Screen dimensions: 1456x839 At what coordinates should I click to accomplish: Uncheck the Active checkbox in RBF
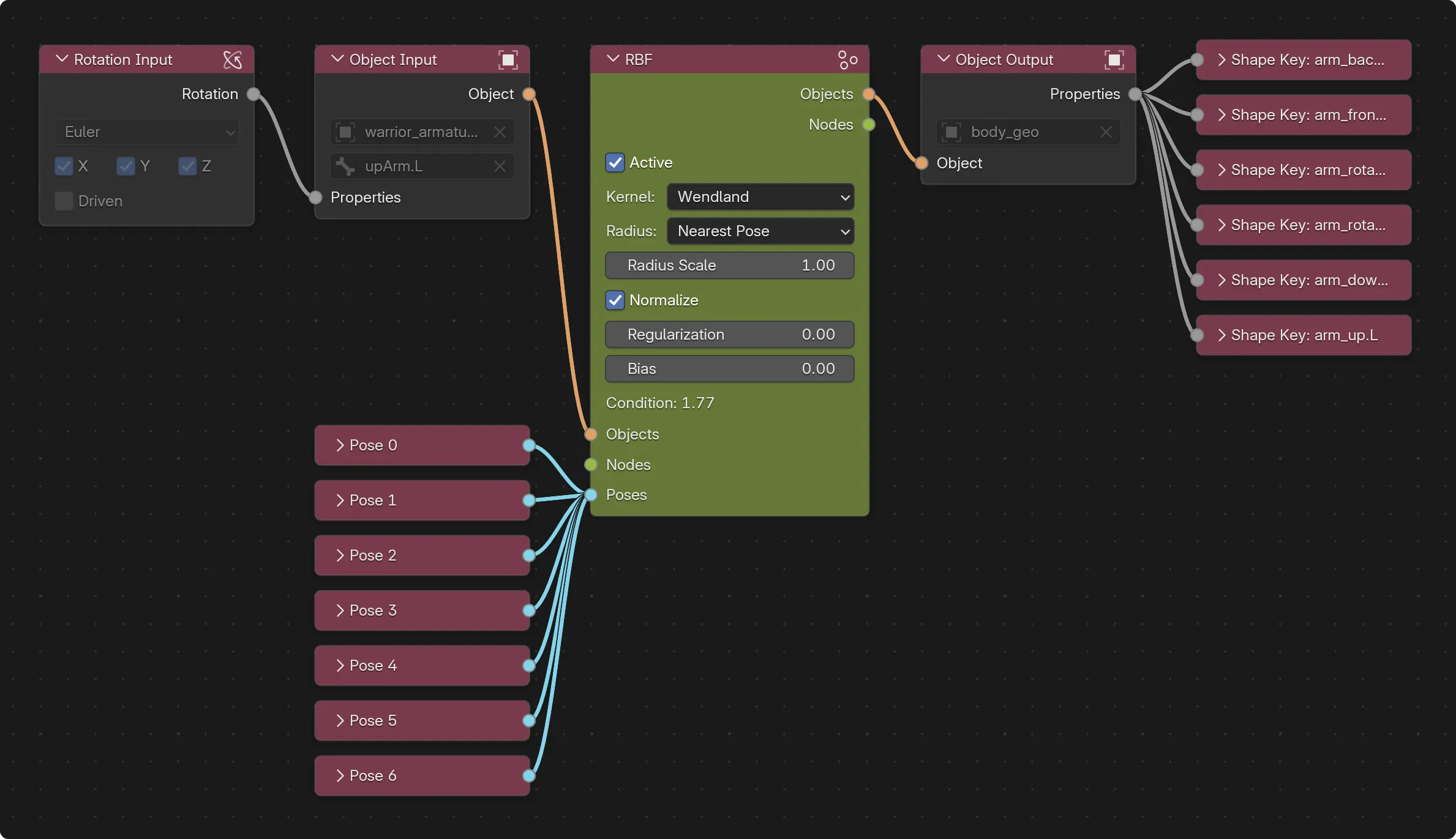coord(615,162)
